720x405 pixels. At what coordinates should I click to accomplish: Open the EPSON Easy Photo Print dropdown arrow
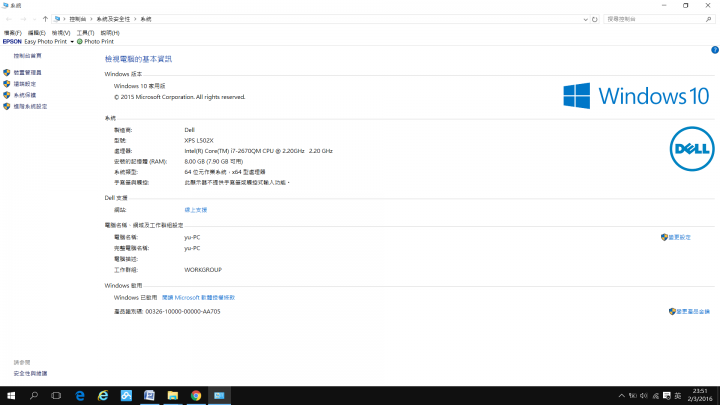point(72,42)
